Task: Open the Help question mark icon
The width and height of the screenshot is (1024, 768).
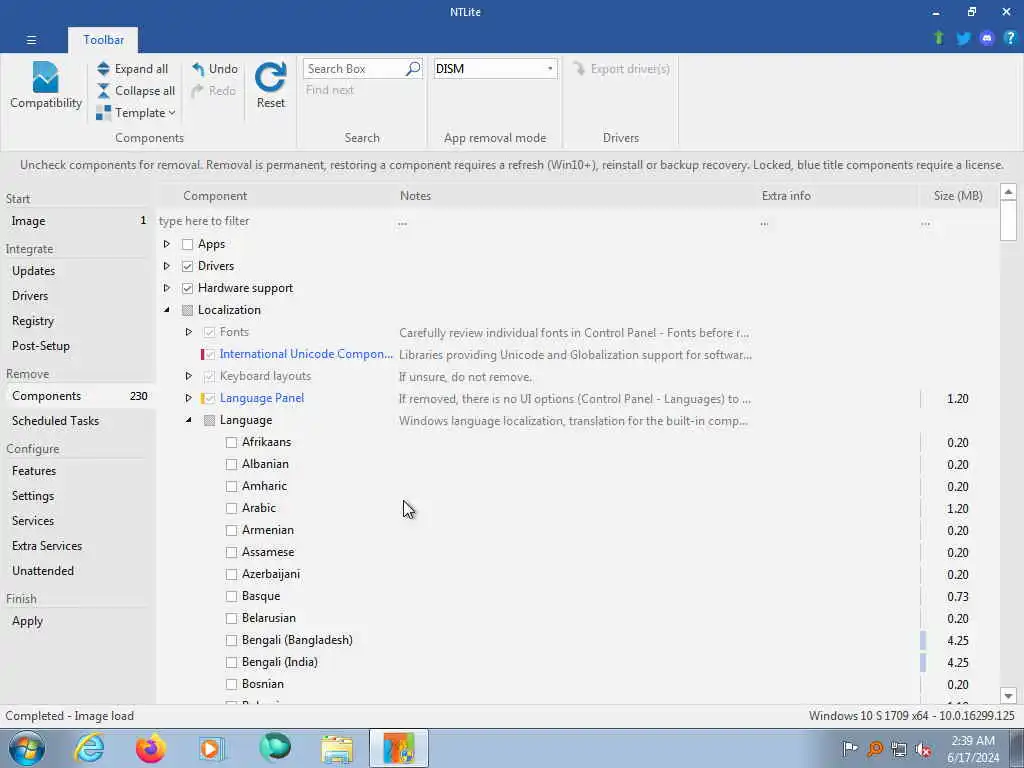Action: pyautogui.click(x=1010, y=38)
